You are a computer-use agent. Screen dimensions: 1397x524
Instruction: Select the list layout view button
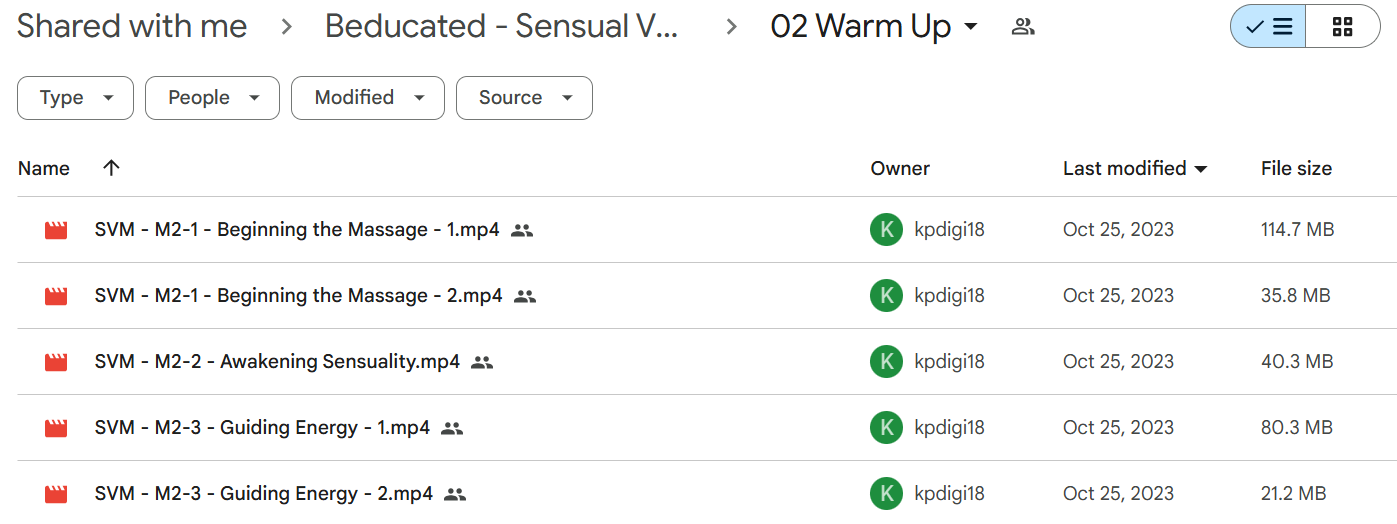(x=1269, y=27)
